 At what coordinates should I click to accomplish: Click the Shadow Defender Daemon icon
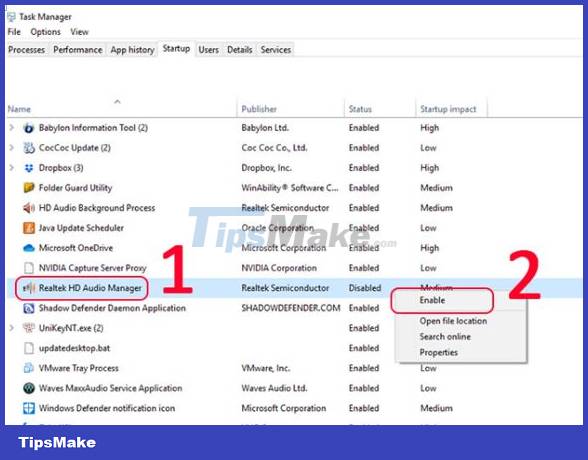pos(29,308)
